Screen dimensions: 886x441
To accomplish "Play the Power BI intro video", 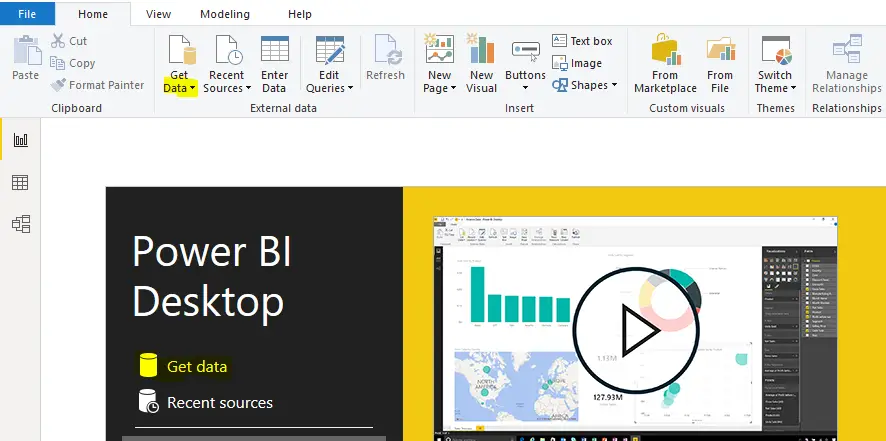I will (636, 331).
